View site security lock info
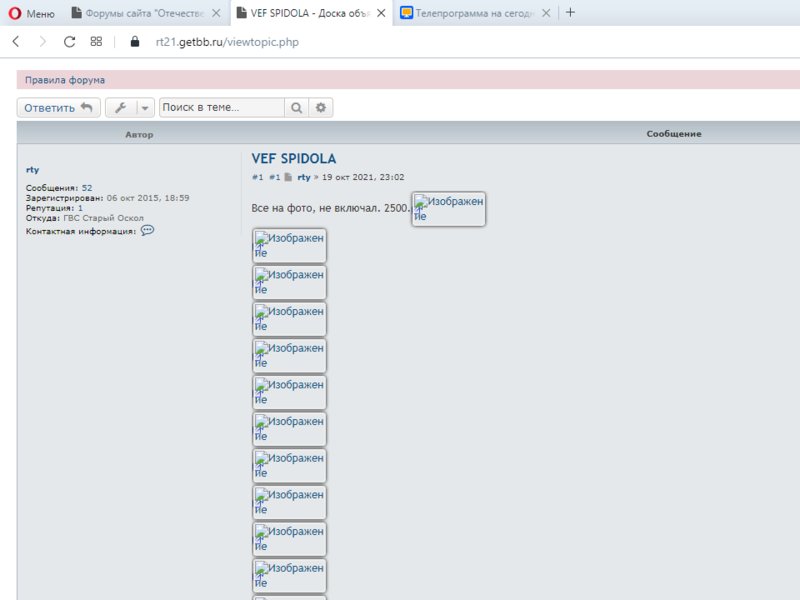Image resolution: width=800 pixels, height=600 pixels. (135, 42)
